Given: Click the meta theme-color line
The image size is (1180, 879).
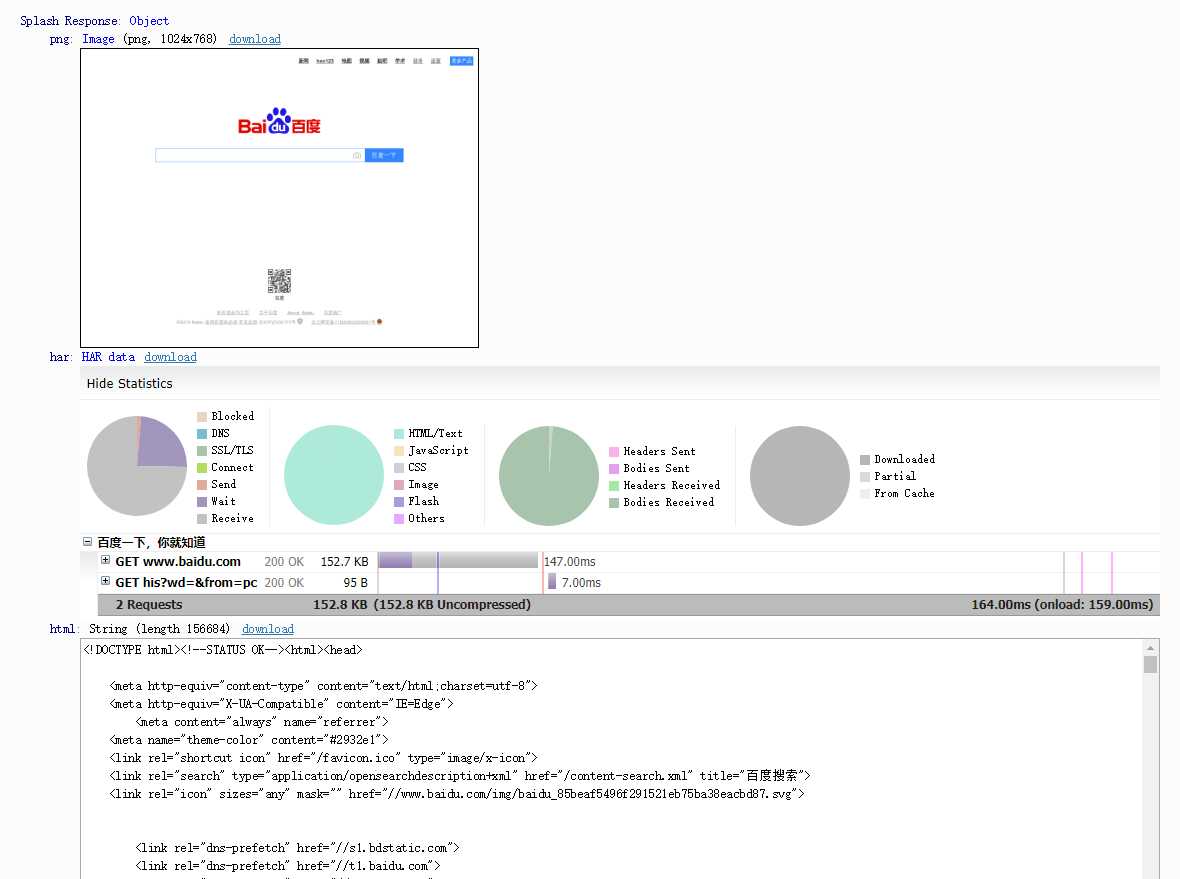Looking at the screenshot, I should tap(249, 740).
